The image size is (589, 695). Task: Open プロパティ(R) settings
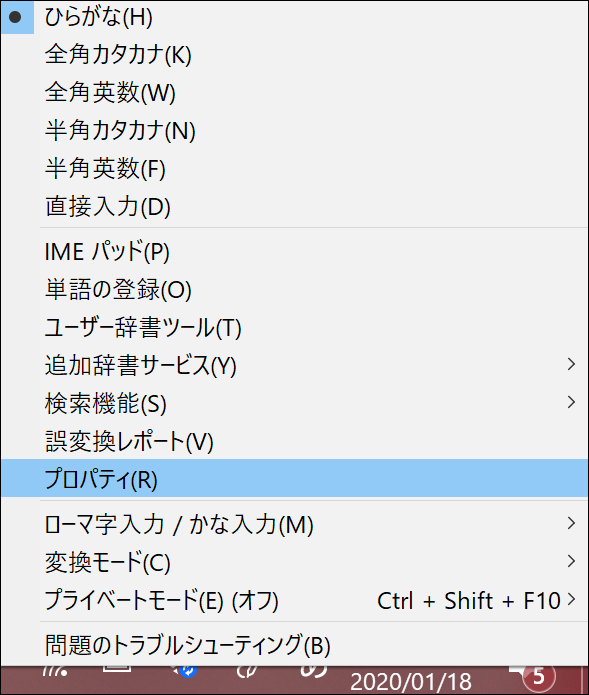[294, 478]
